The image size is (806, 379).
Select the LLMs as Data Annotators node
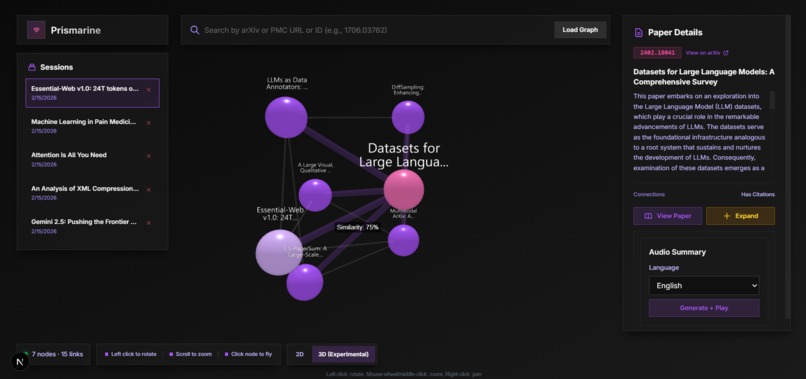pos(286,117)
